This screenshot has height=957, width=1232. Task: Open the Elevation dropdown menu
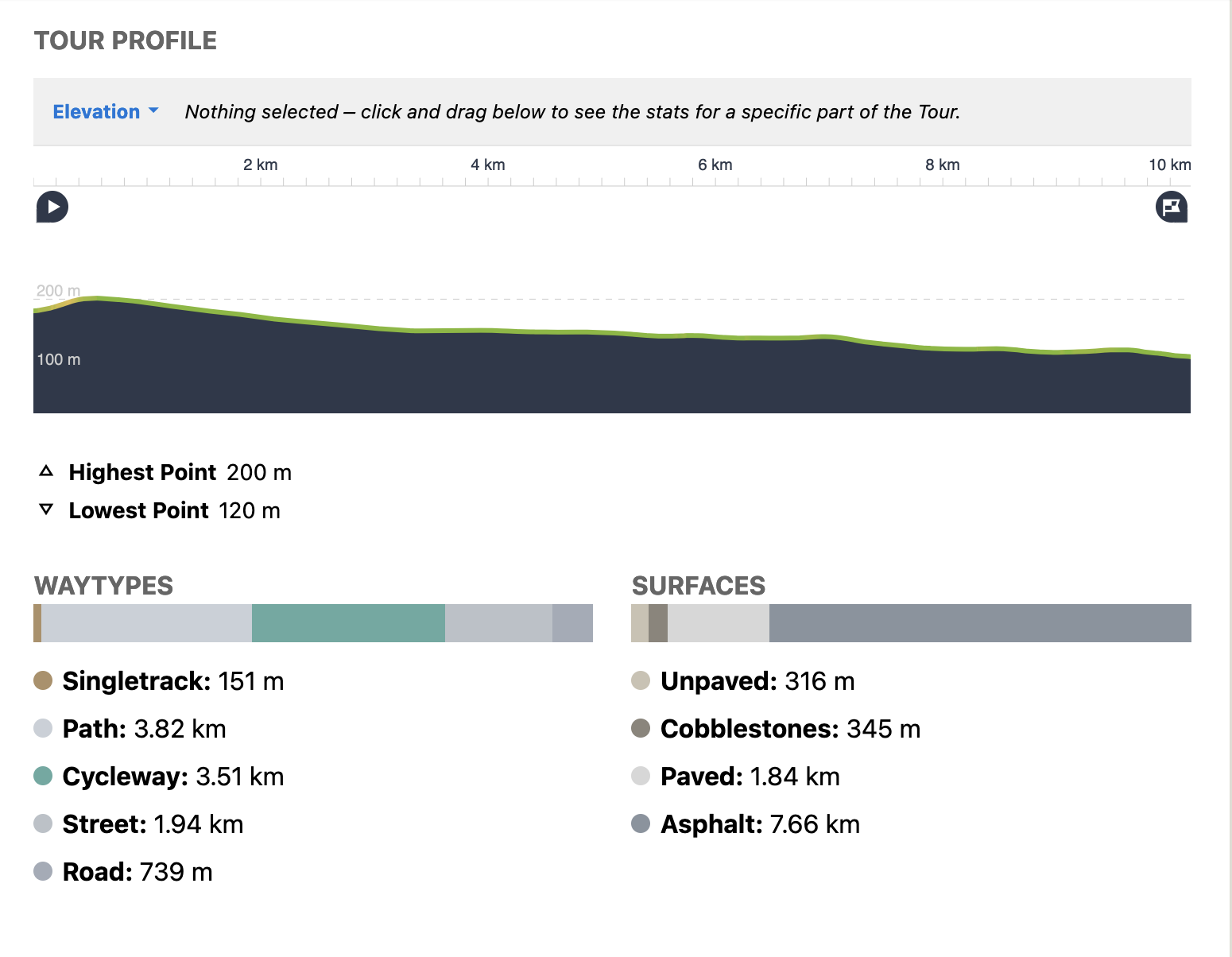pos(106,112)
